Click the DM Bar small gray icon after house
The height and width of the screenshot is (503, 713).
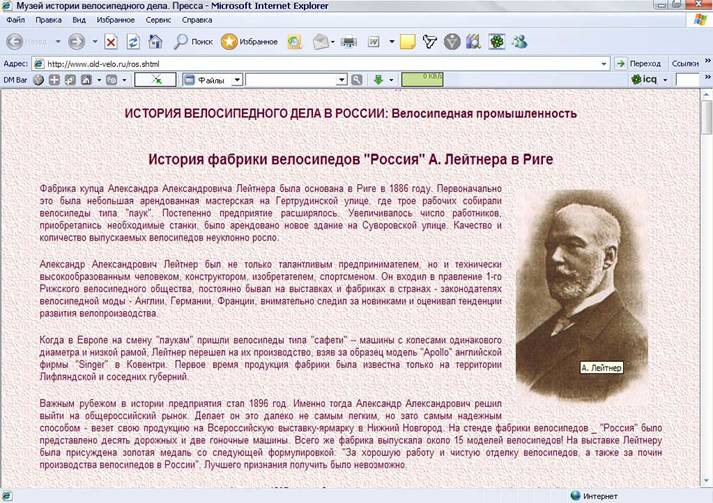(x=111, y=80)
